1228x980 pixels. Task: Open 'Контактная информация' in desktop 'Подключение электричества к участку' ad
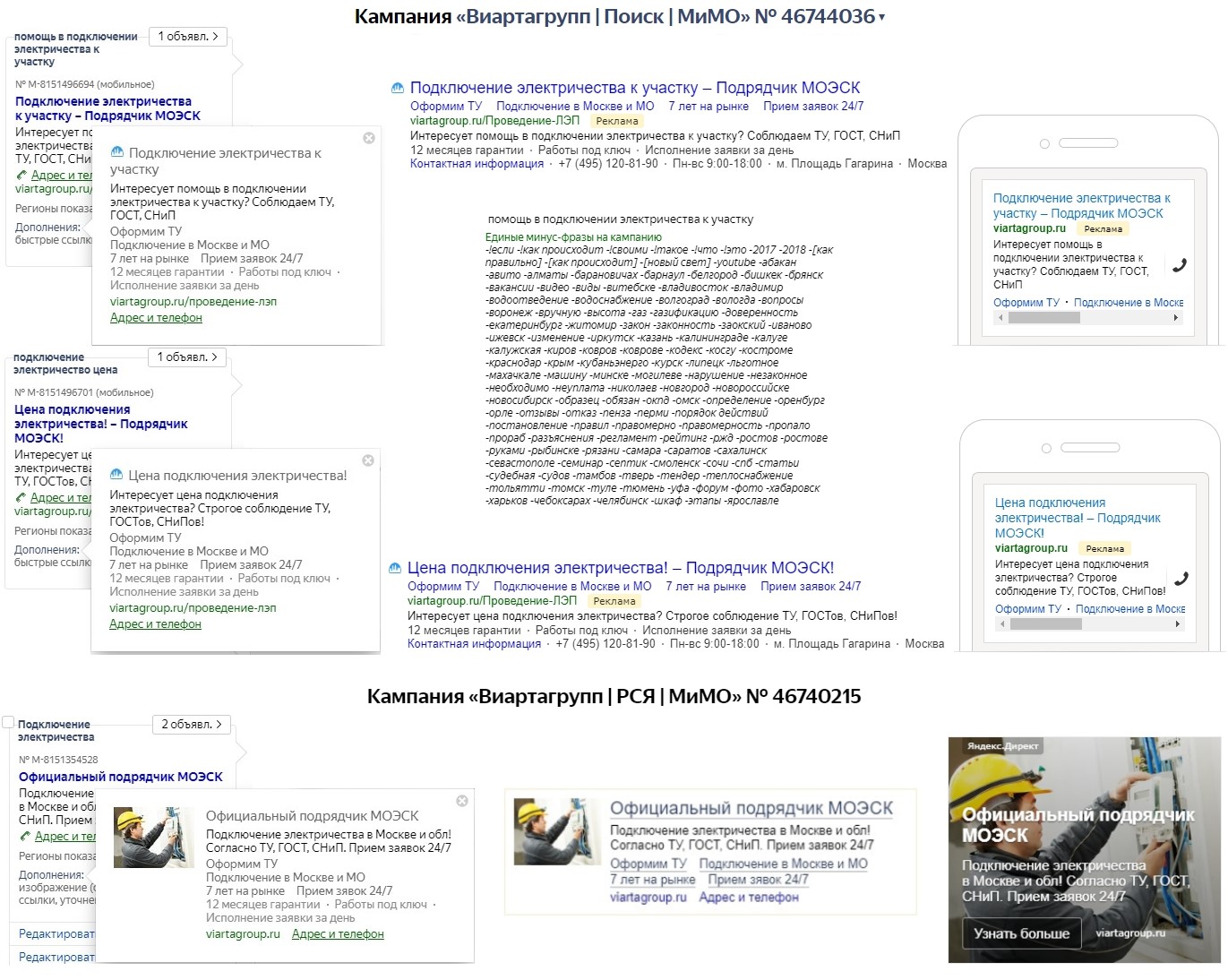477,164
